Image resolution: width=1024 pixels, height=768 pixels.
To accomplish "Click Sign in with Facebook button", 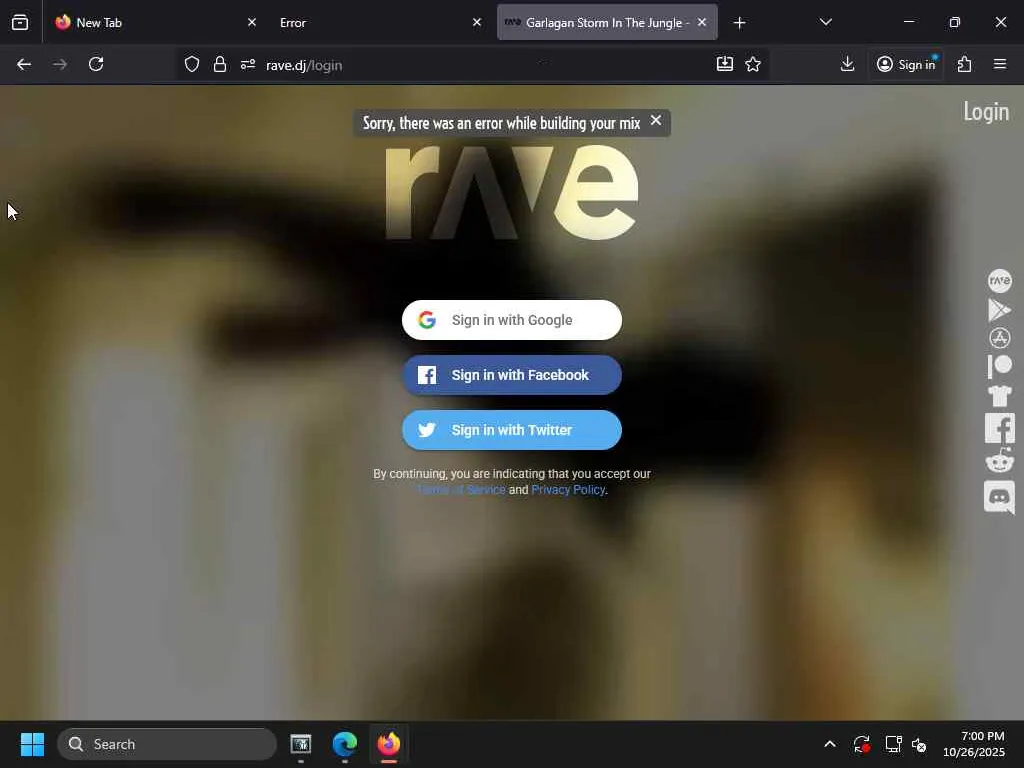I will coord(511,375).
